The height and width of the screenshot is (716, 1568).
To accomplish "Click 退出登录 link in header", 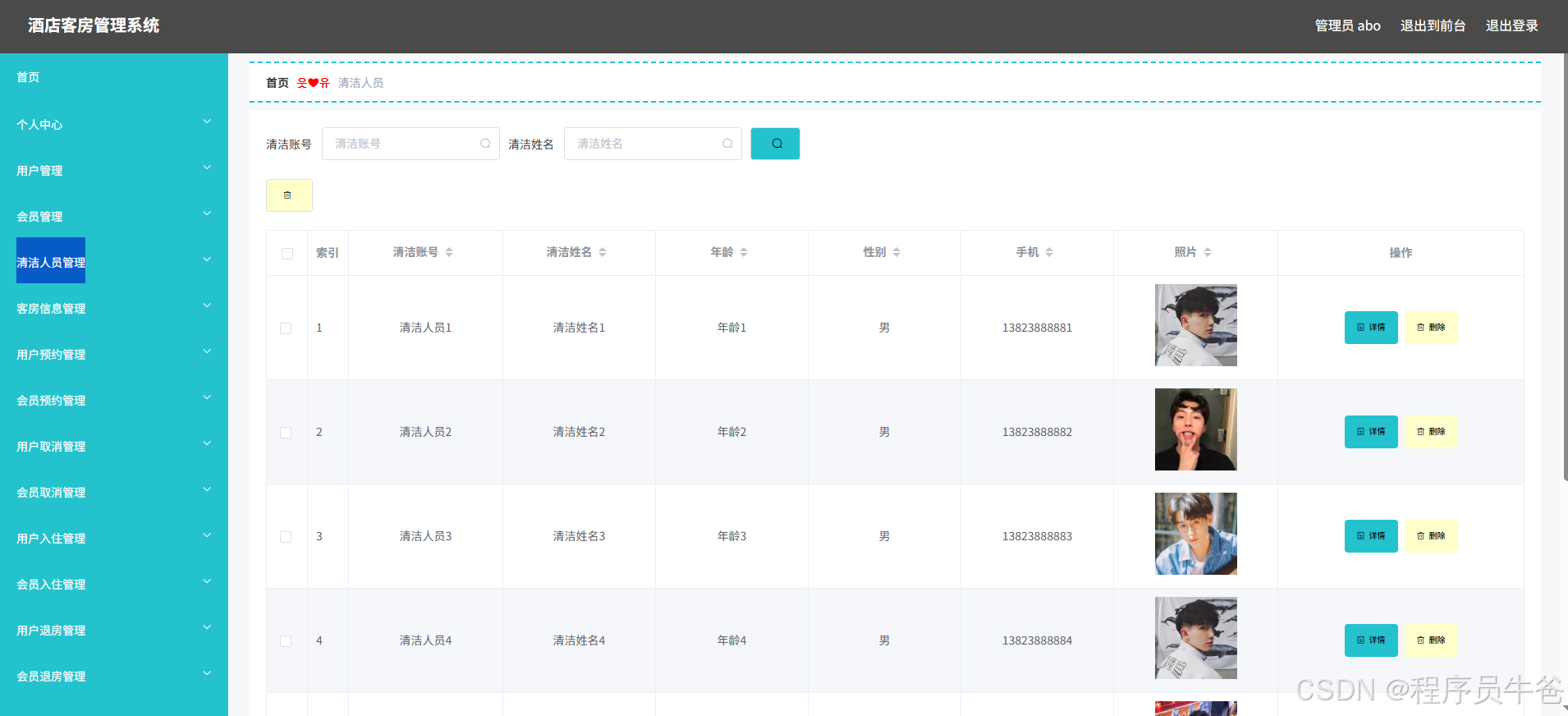I will [1511, 25].
